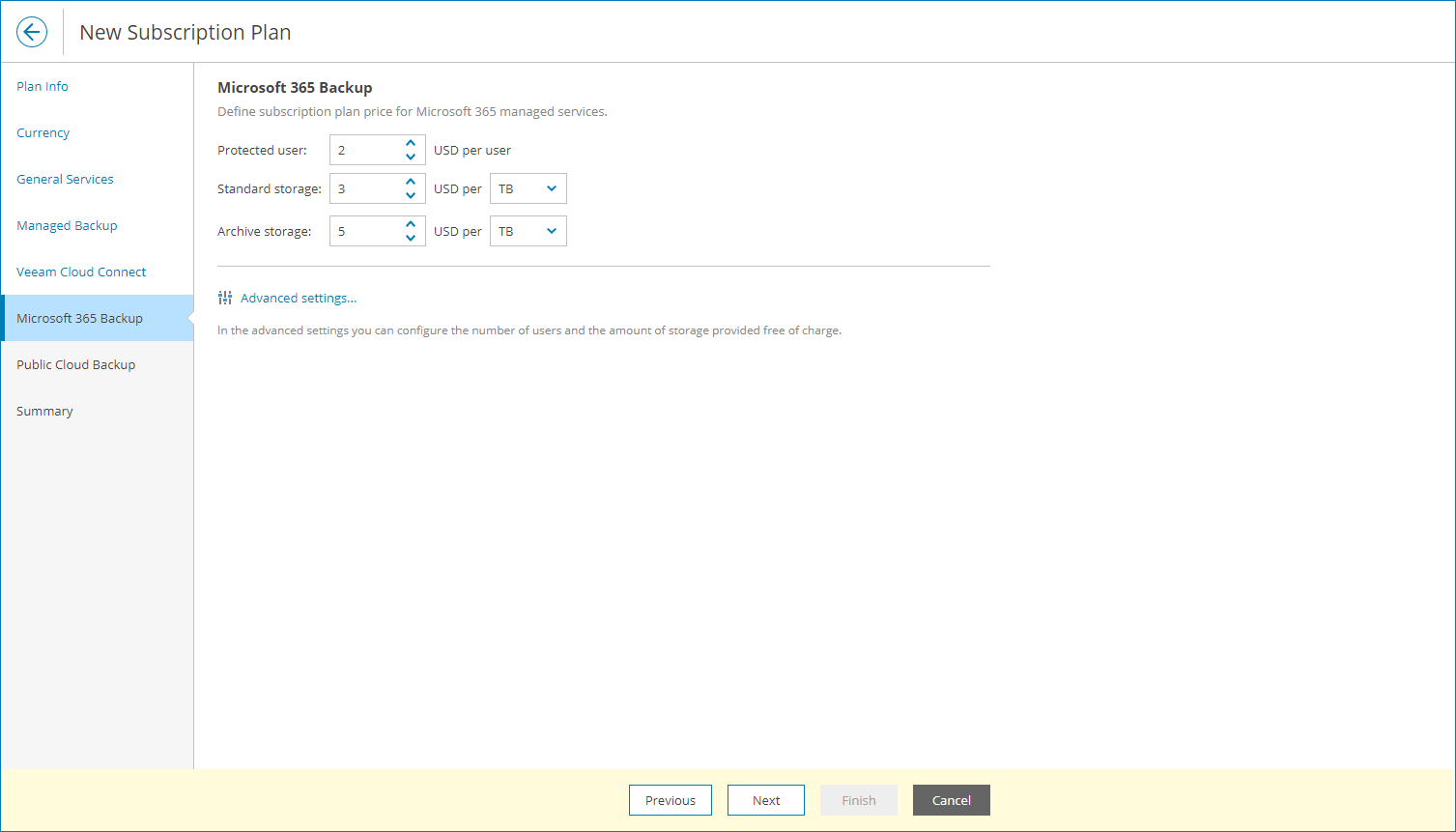Decrease the Protected user price
The image size is (1456, 832).
pos(411,157)
